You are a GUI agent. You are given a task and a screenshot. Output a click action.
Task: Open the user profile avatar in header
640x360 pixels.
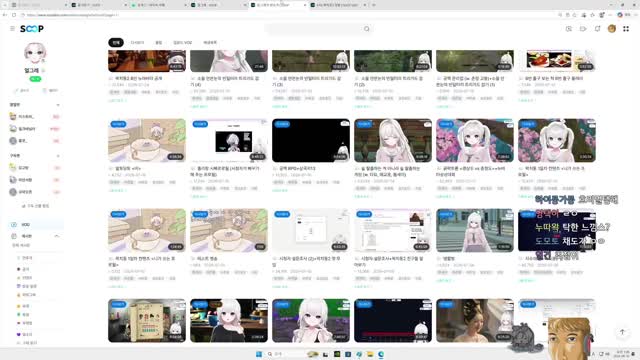point(611,29)
